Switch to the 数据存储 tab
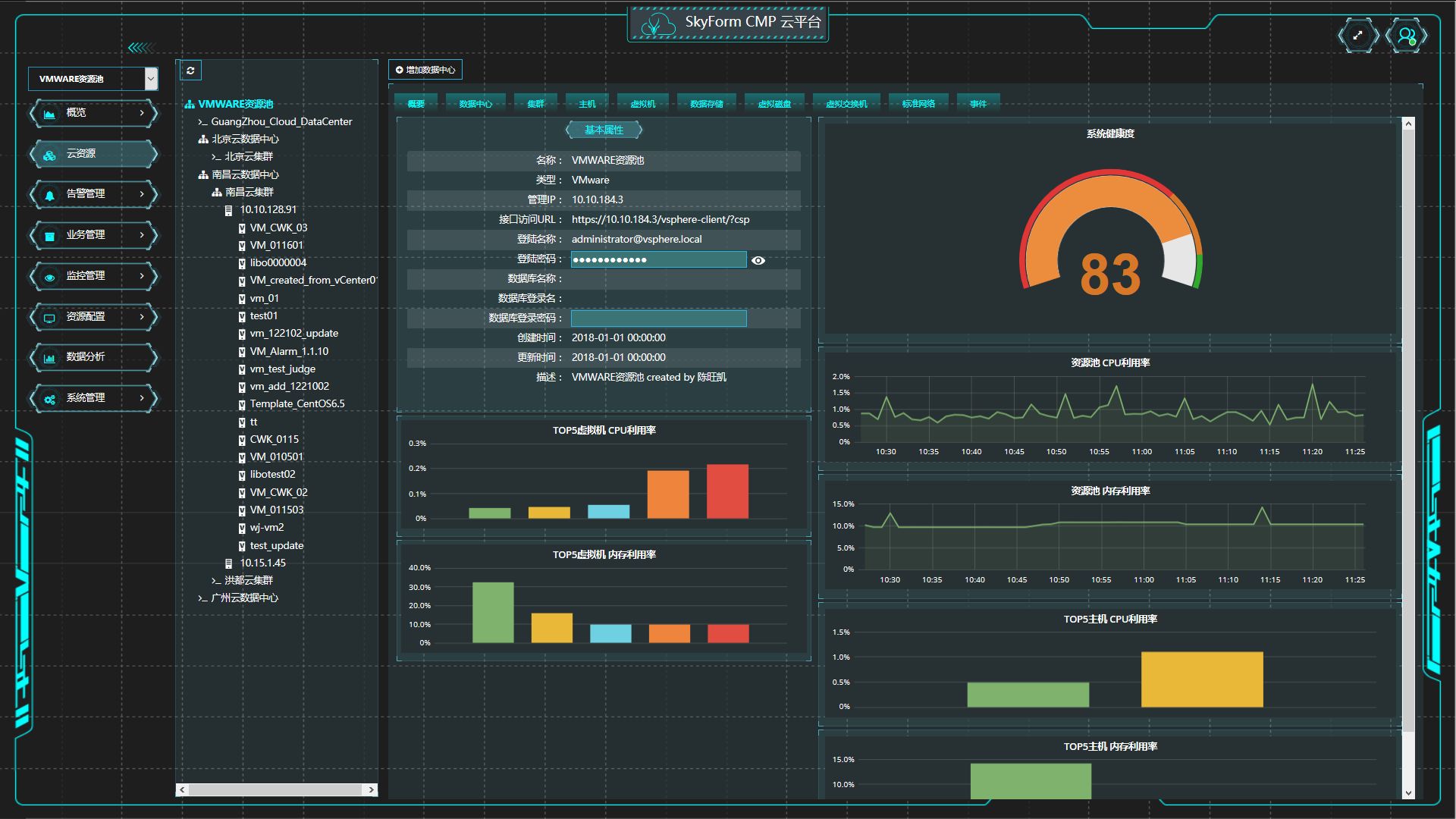Viewport: 1456px width, 819px height. pyautogui.click(x=706, y=104)
